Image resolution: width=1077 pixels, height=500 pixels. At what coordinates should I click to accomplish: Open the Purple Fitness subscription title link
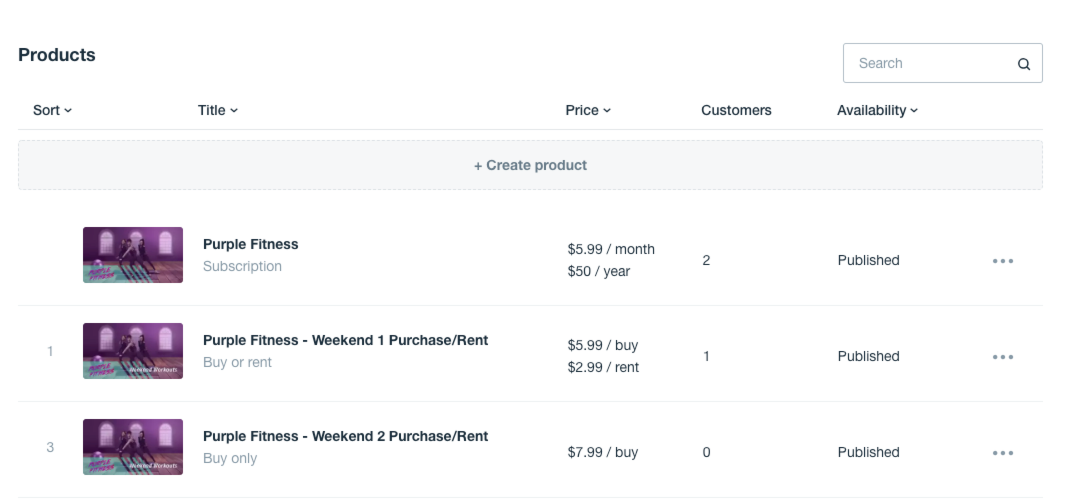pos(250,244)
